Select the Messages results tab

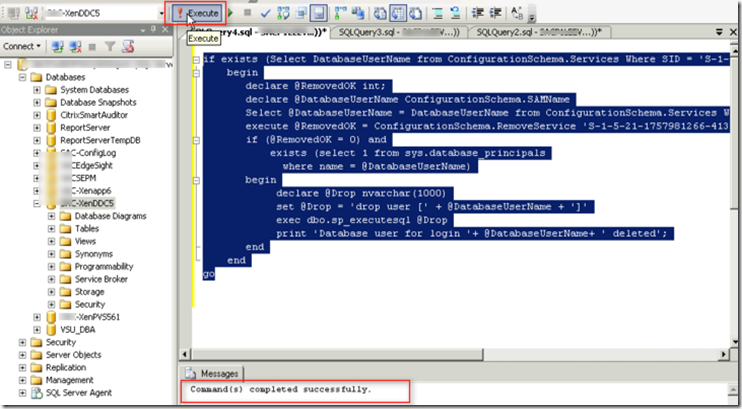click(x=212, y=374)
